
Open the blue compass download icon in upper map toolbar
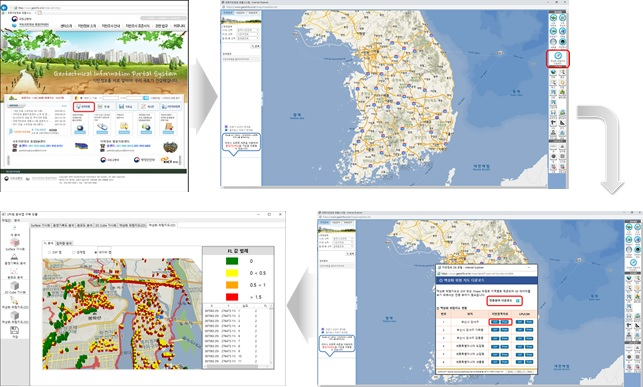click(558, 56)
